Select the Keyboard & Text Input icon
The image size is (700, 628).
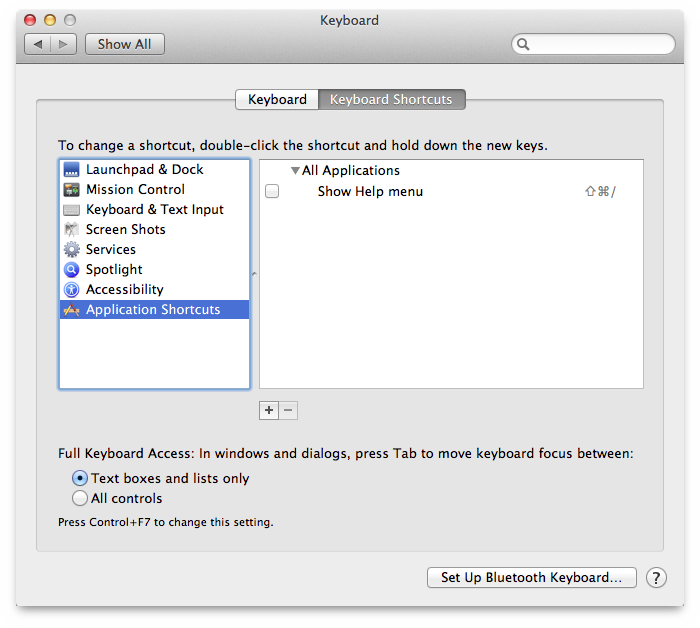point(71,210)
